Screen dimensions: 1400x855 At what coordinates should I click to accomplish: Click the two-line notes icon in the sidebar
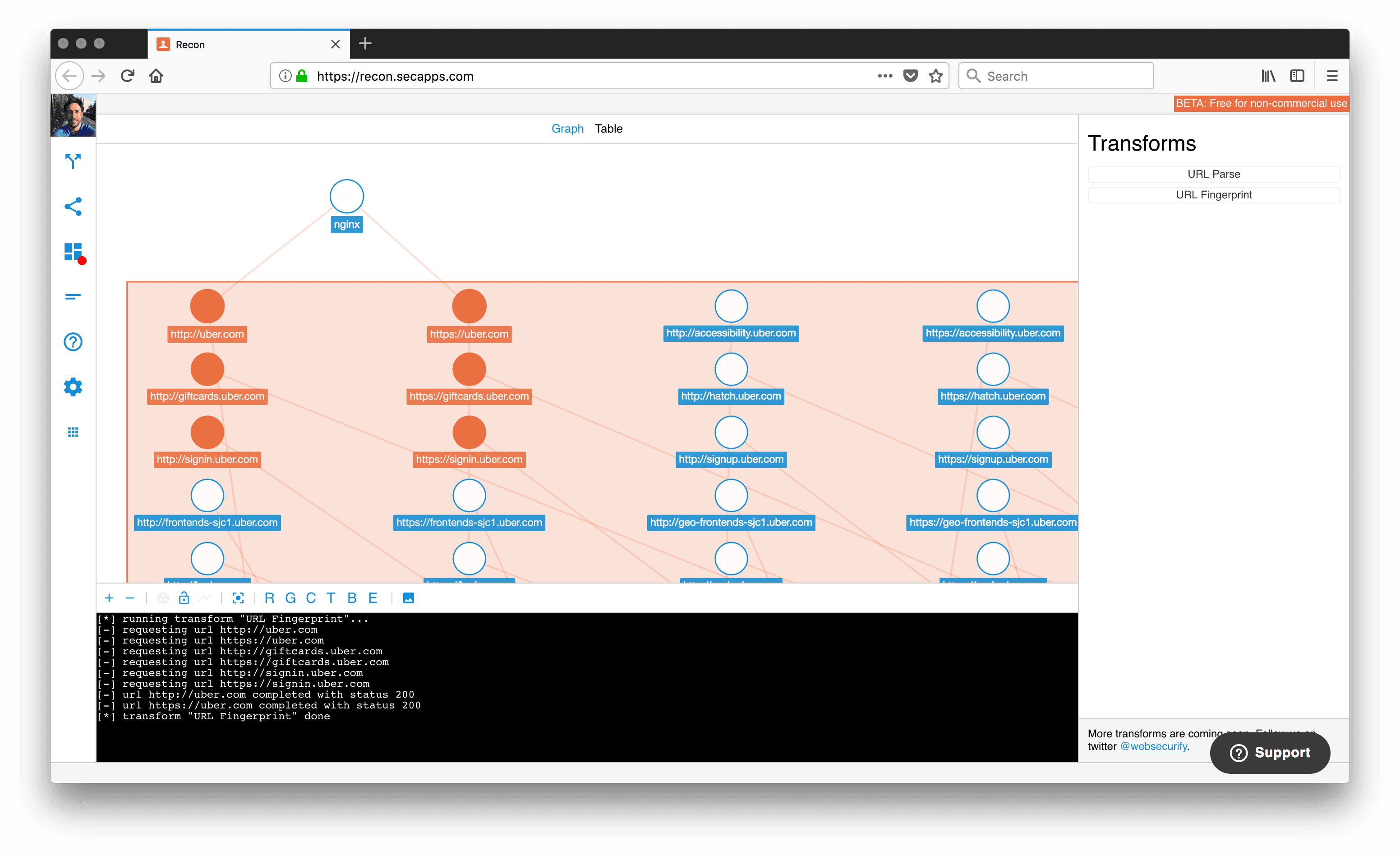click(x=73, y=297)
